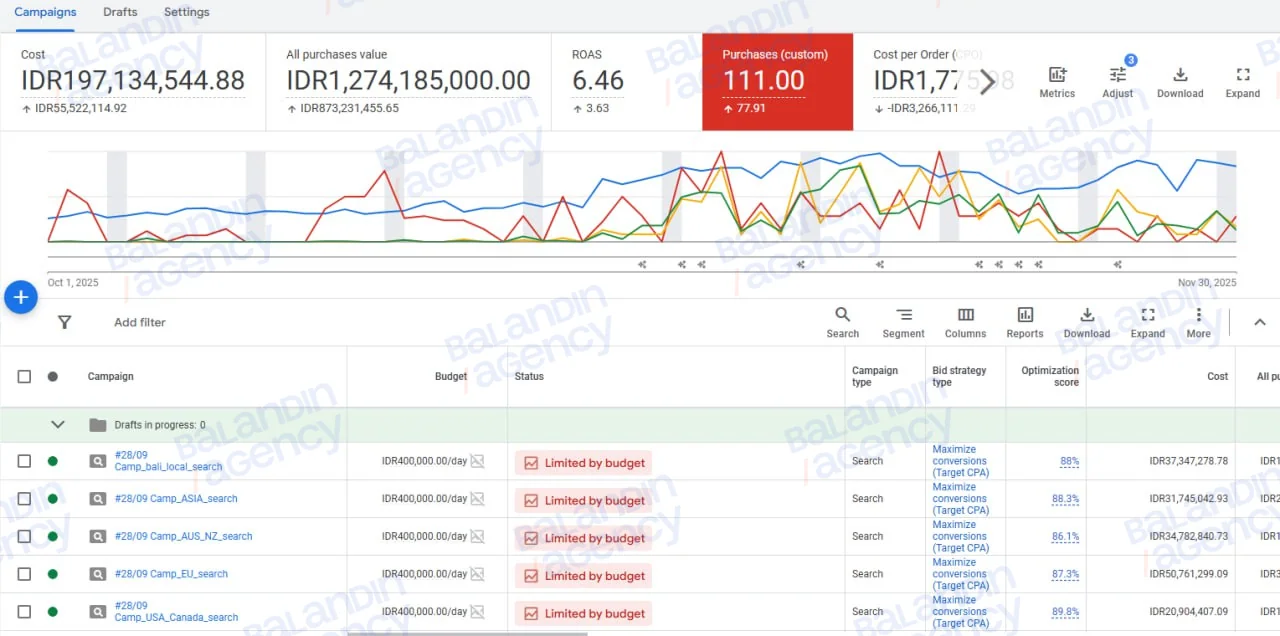Screen dimensions: 1280x636
Task: Open status dot dropdown for Camp_bali_local_search
Action: pyautogui.click(x=52, y=461)
